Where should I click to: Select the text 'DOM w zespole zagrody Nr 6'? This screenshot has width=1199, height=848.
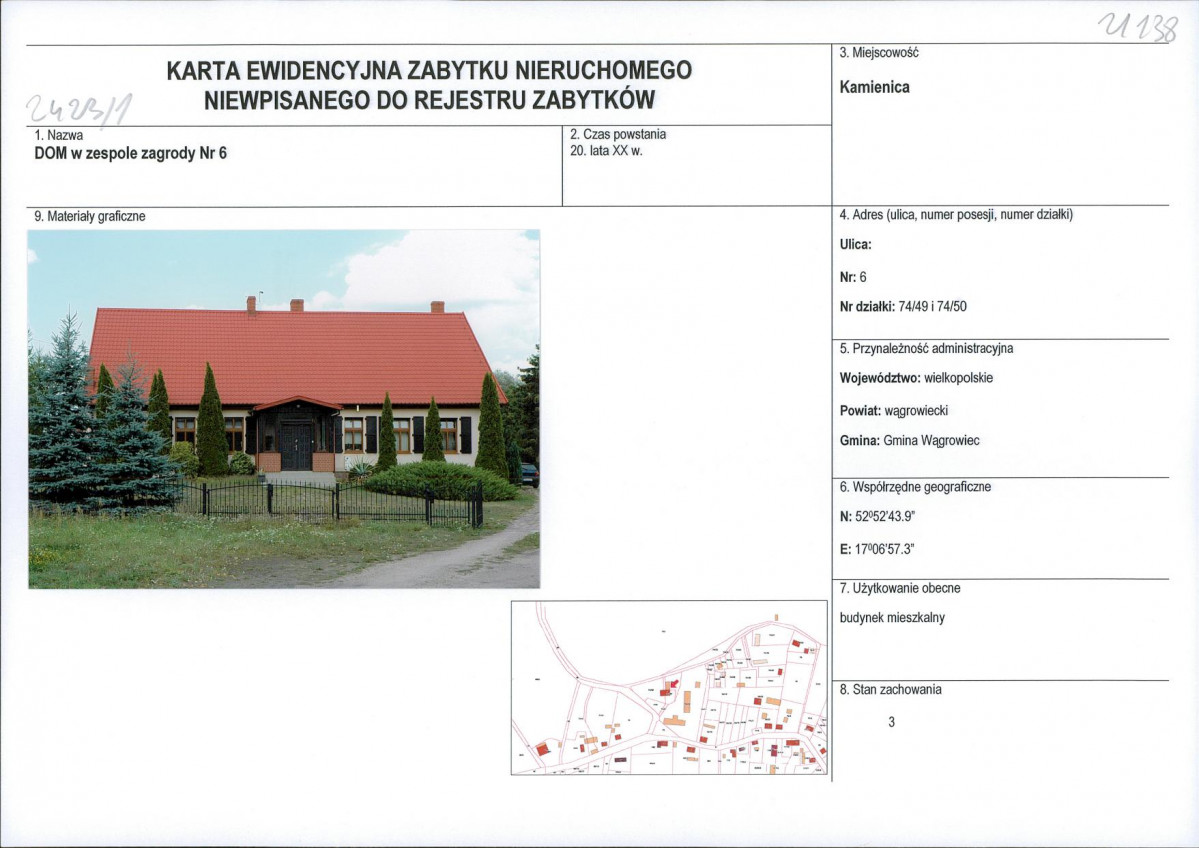coord(131,153)
